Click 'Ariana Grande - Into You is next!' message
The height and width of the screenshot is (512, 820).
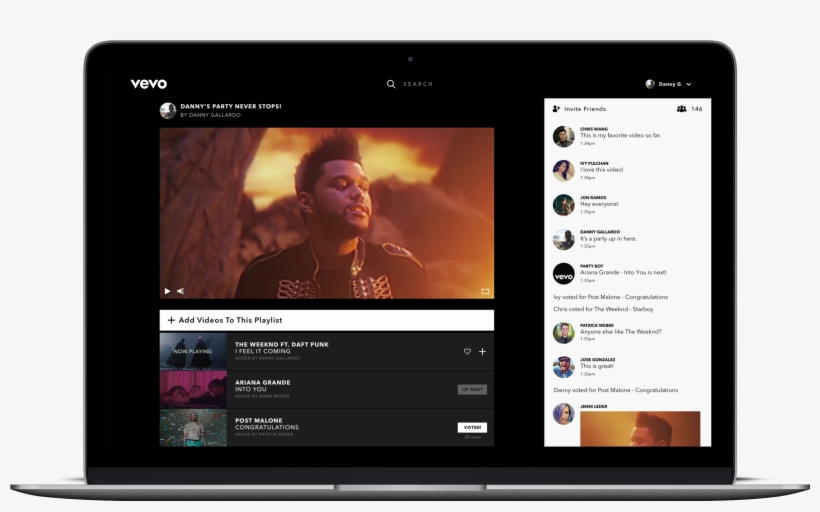[623, 272]
